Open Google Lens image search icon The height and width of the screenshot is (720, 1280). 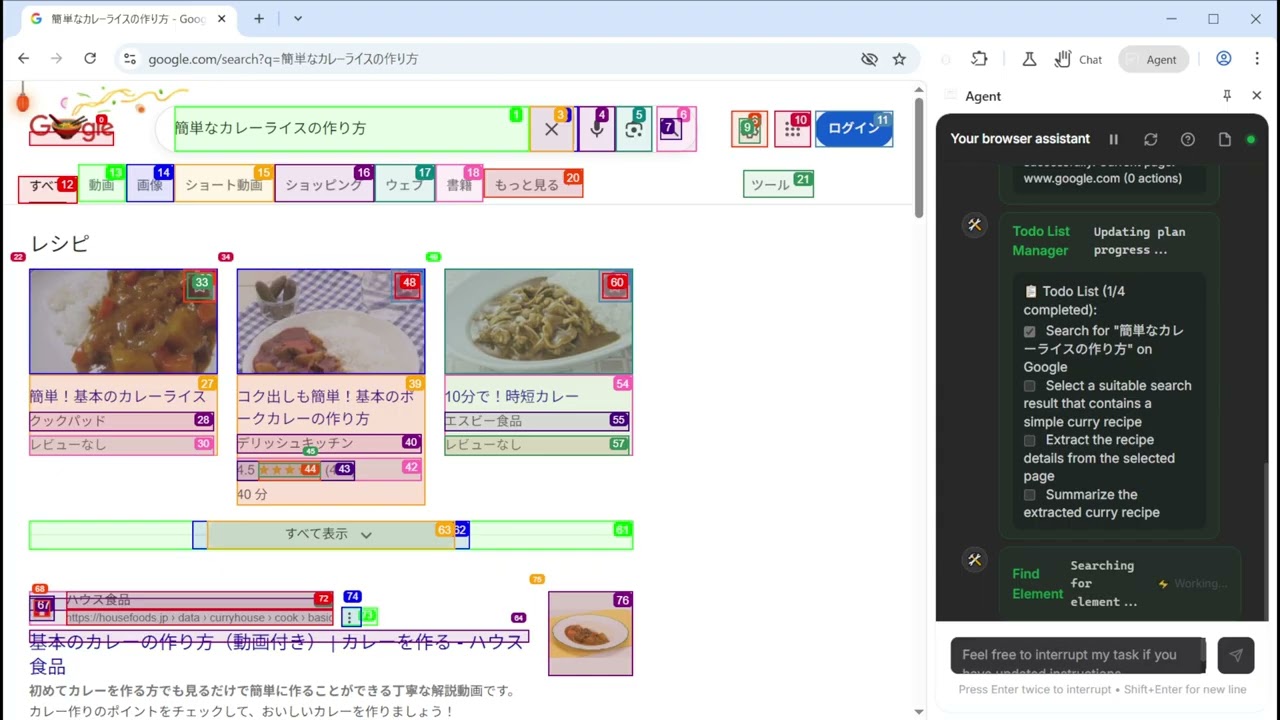(634, 129)
